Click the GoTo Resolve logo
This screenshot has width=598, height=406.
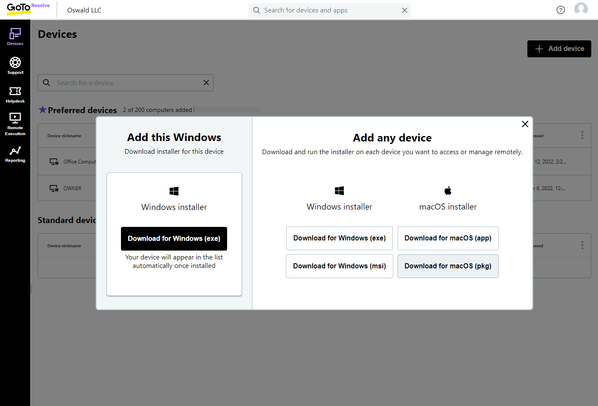pyautogui.click(x=28, y=8)
